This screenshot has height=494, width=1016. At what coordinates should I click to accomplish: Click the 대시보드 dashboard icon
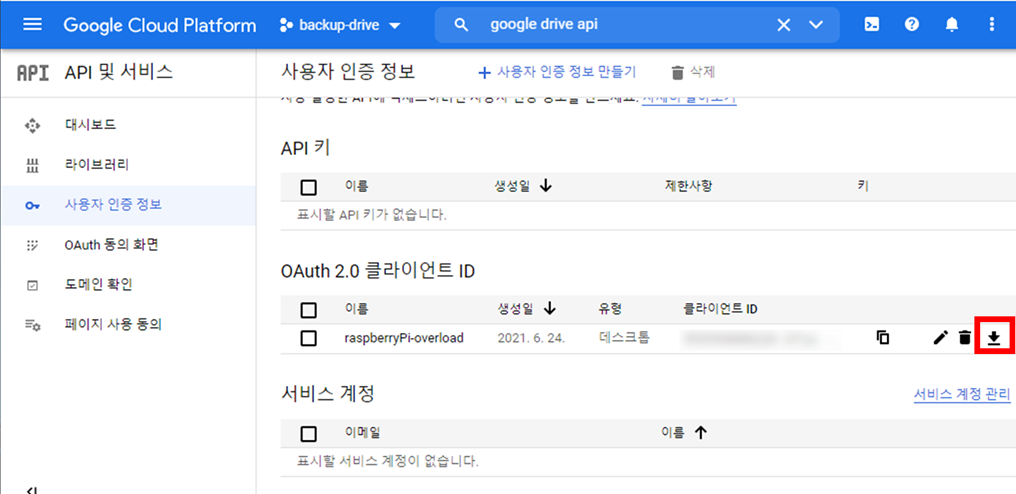(32, 126)
